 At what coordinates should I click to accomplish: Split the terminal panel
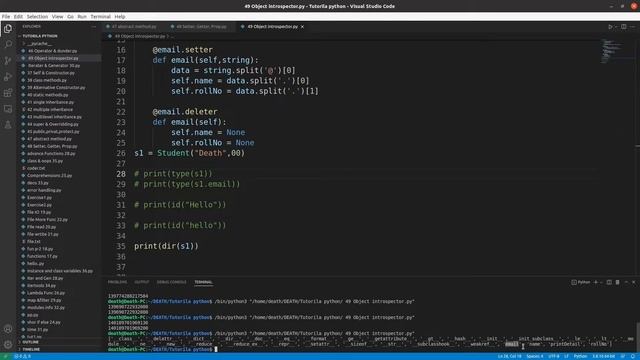(x=609, y=282)
